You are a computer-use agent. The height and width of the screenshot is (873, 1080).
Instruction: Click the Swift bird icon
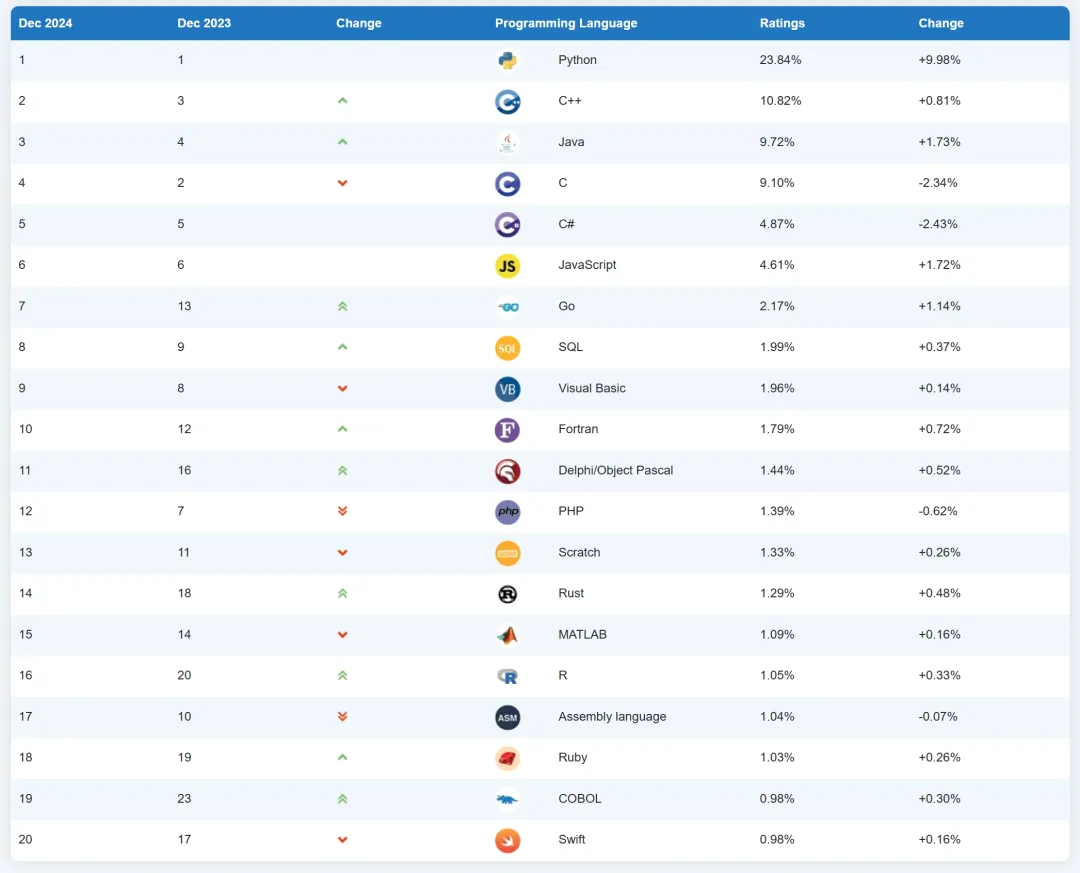point(507,839)
